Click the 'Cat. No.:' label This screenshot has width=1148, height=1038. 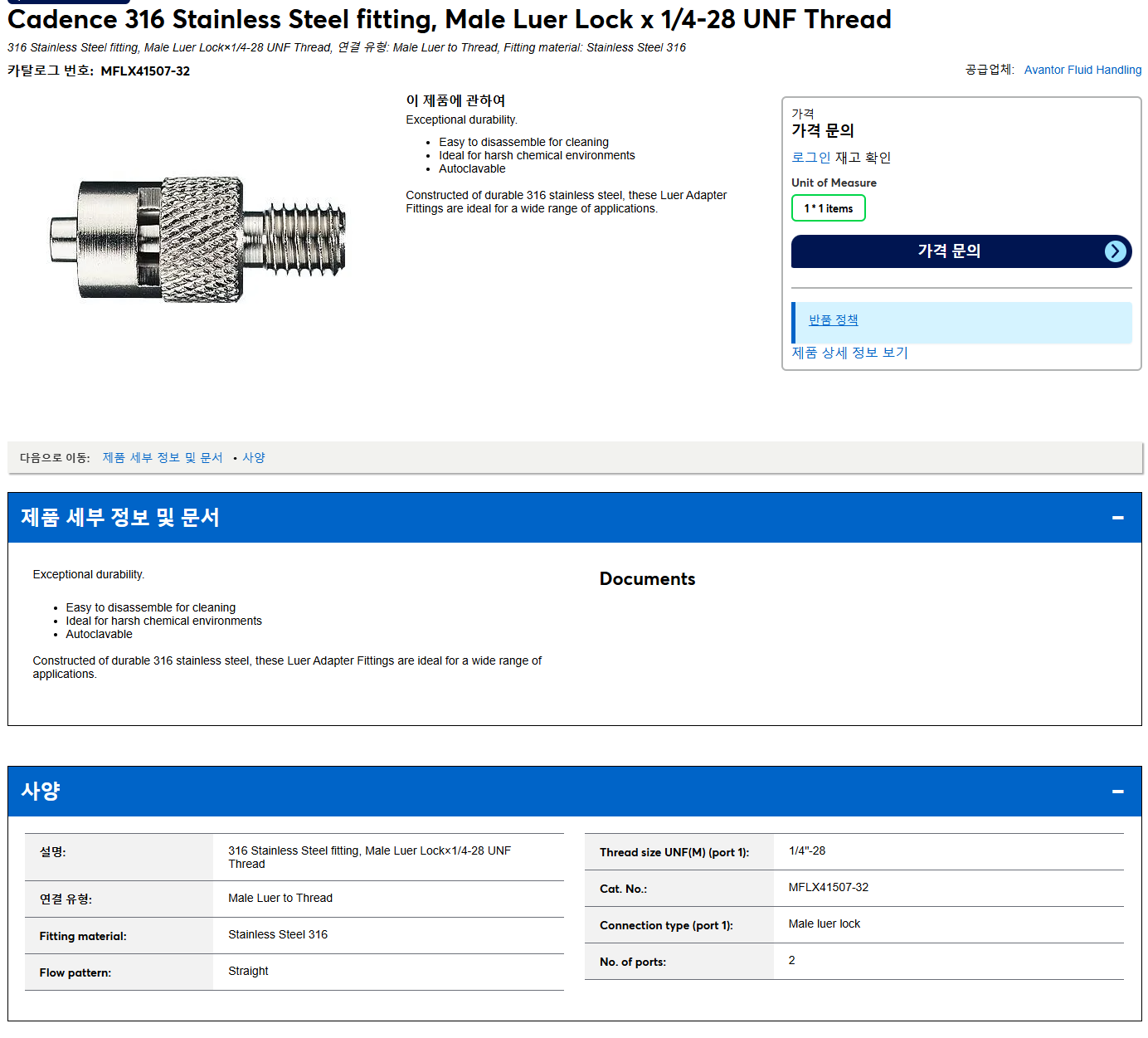coord(623,889)
